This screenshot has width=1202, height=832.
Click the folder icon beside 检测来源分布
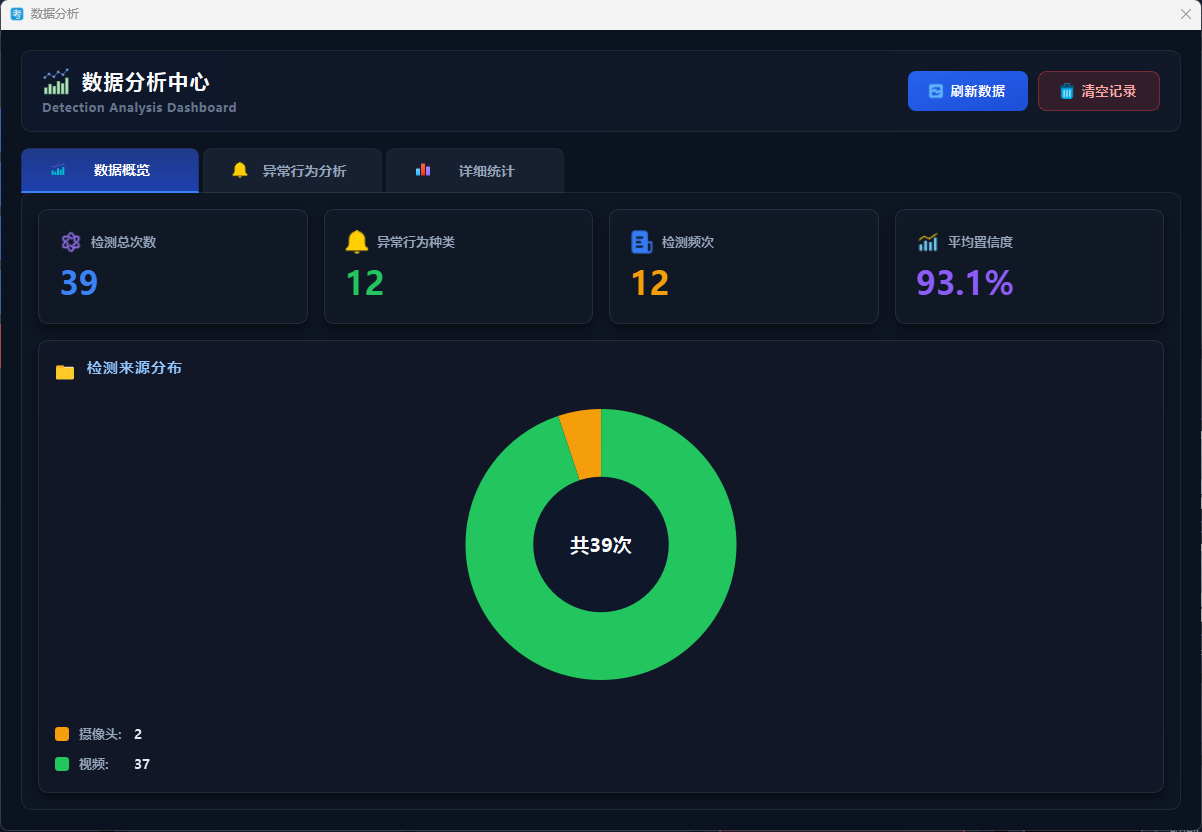click(x=65, y=372)
